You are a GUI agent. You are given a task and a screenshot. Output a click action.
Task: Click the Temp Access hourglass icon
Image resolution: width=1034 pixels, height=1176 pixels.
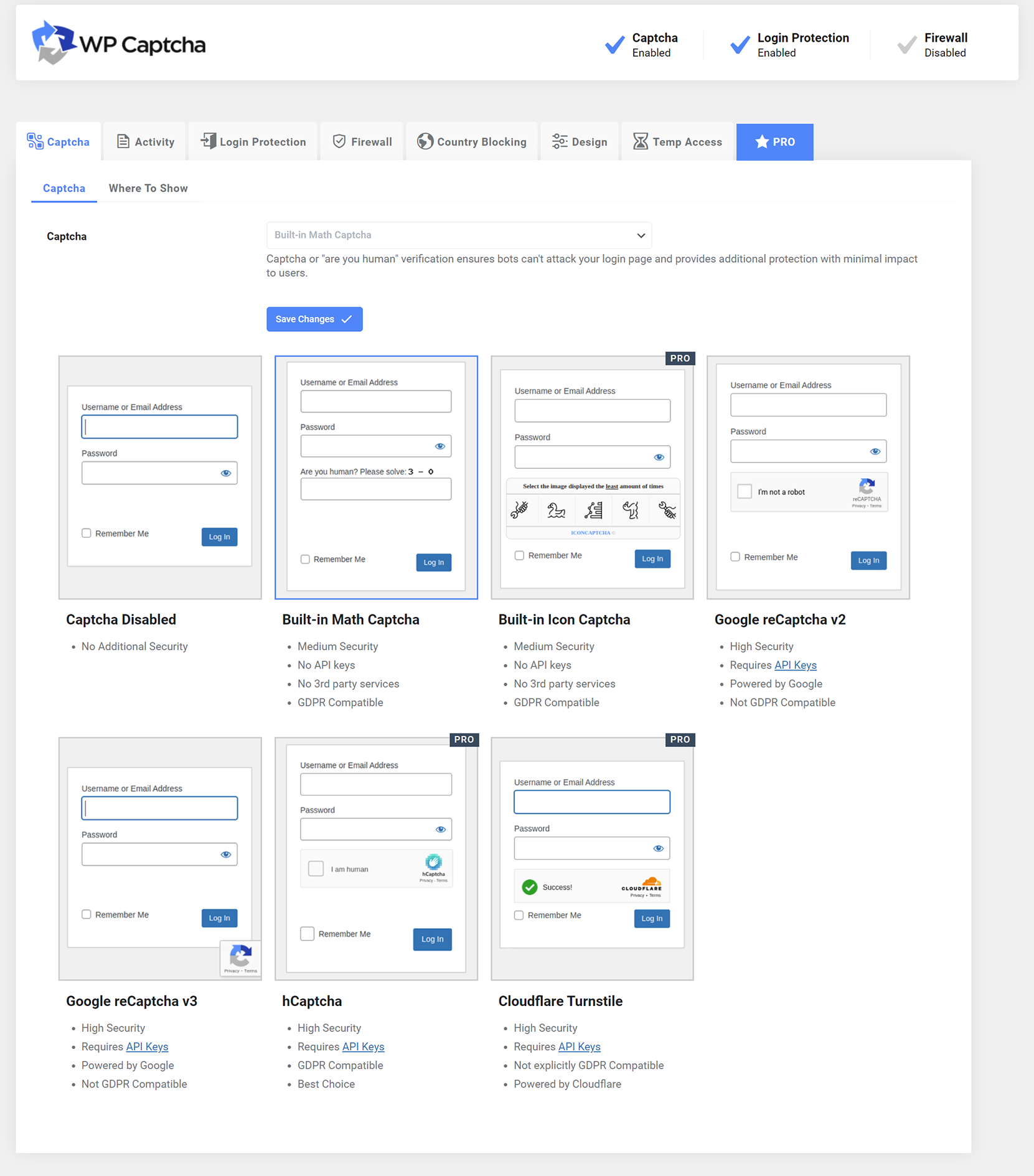click(640, 141)
